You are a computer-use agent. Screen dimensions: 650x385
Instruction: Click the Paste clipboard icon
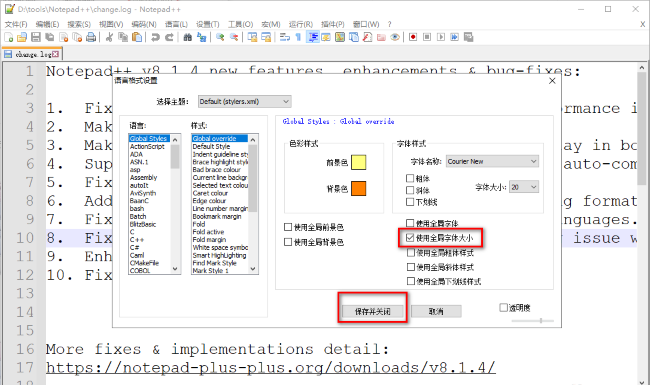(137, 37)
